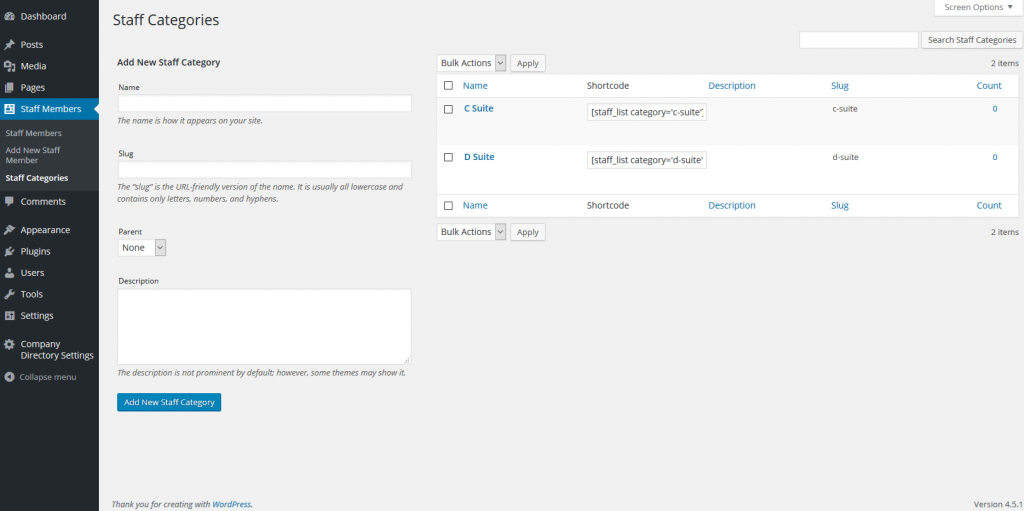1024x511 pixels.
Task: Click the Dashboard gauge icon in sidebar
Action: tap(9, 17)
